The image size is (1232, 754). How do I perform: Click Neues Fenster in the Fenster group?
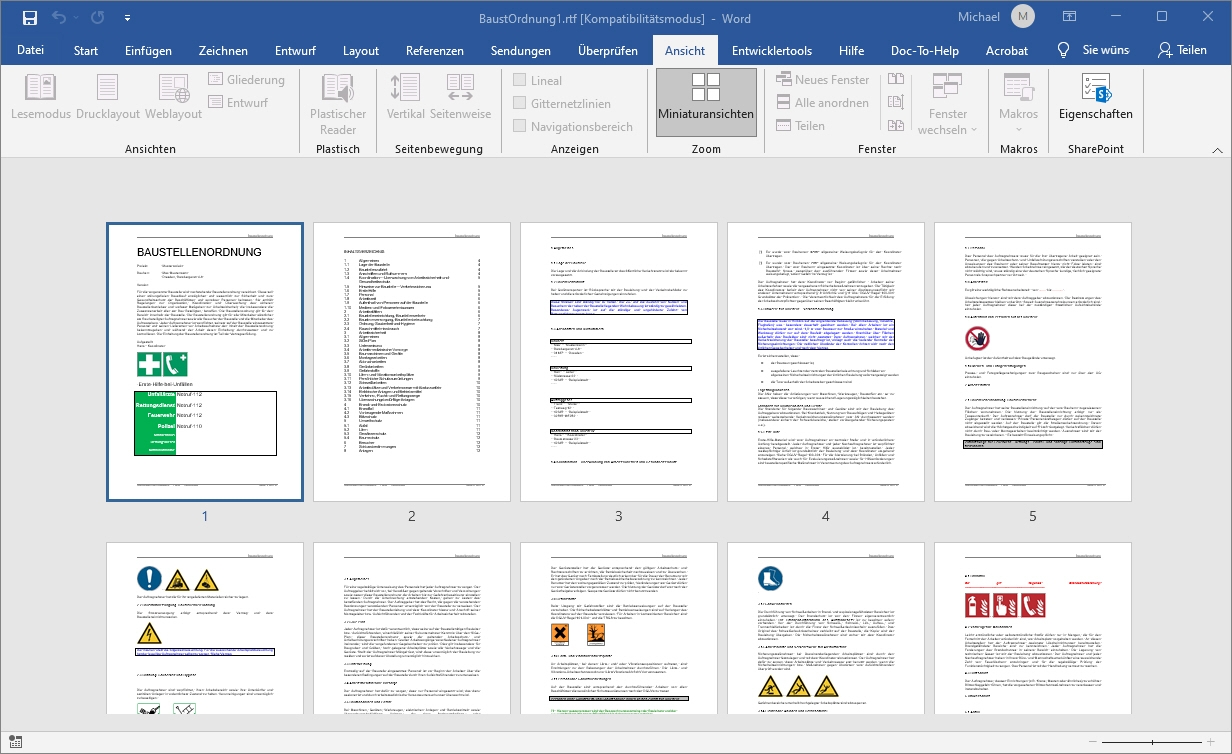tap(823, 80)
